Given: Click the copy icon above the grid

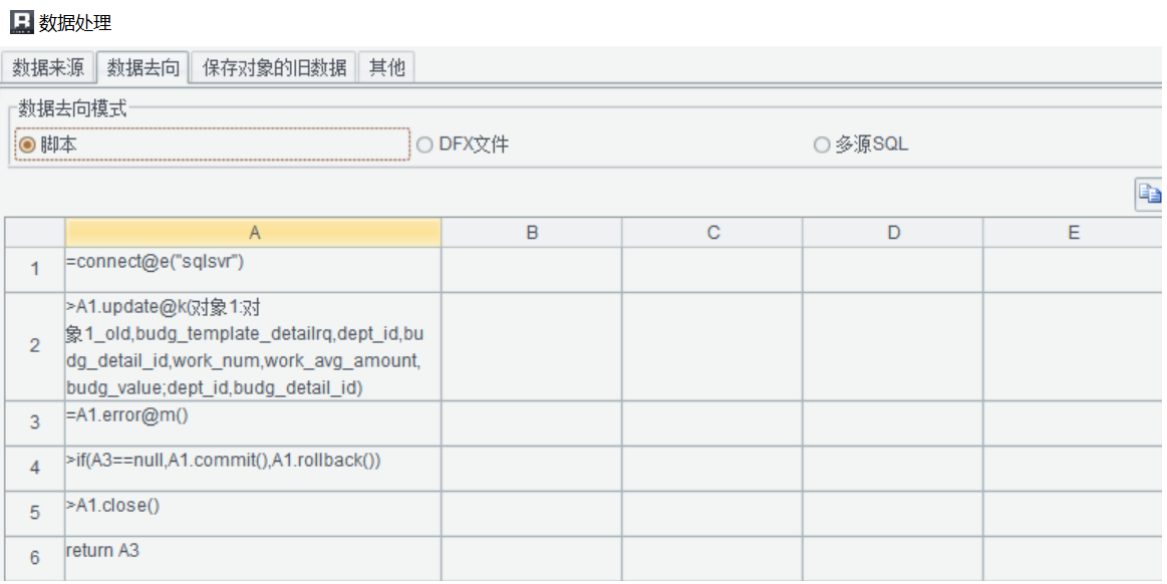Looking at the screenshot, I should point(1148,194).
